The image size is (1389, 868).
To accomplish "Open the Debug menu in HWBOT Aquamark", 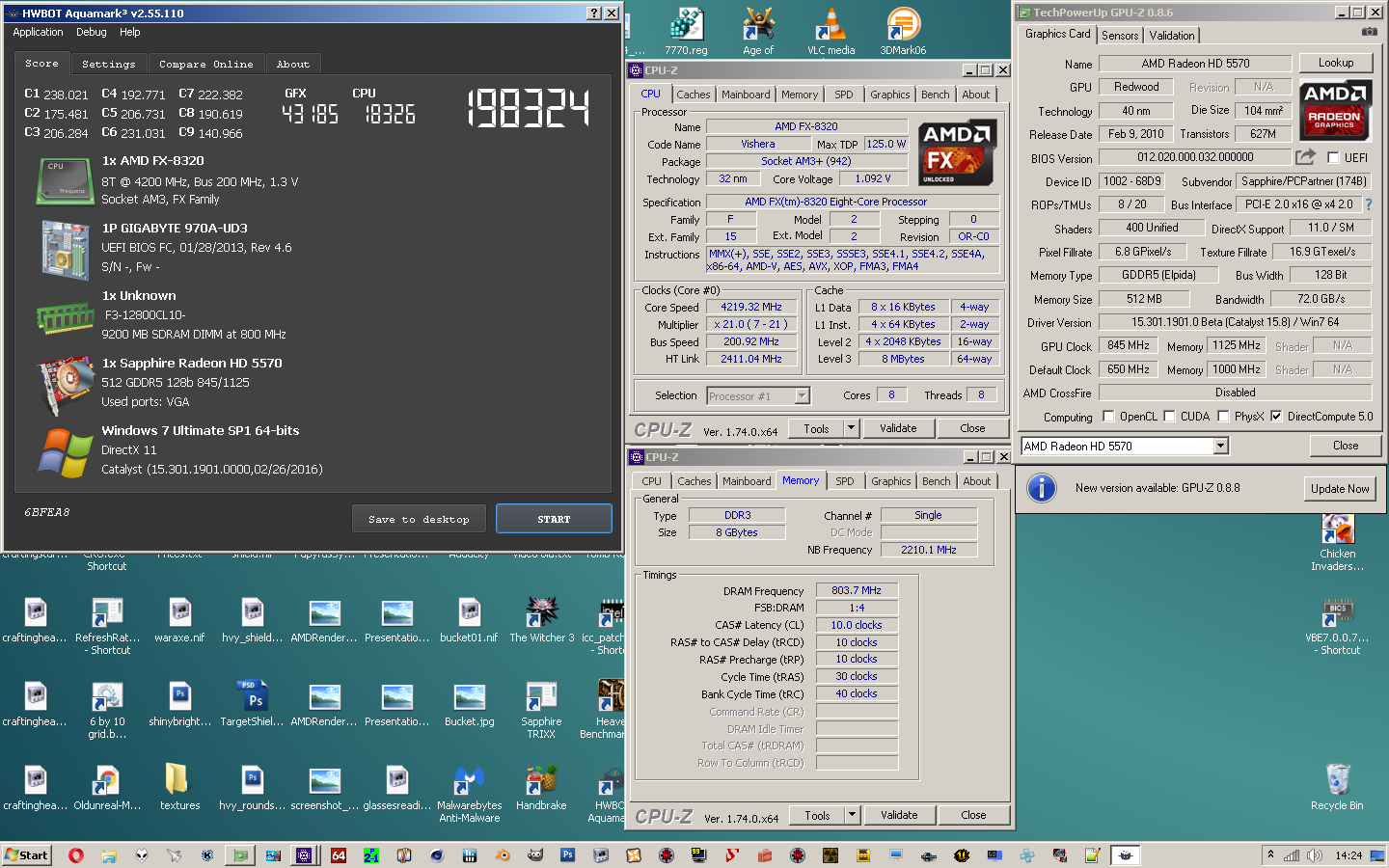I will [x=92, y=32].
